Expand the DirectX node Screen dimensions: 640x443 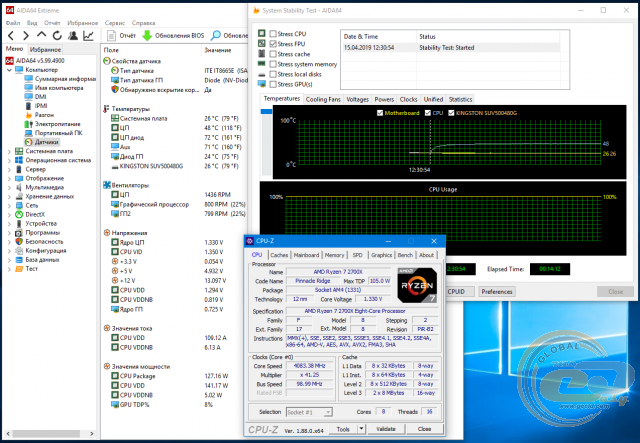pos(9,214)
